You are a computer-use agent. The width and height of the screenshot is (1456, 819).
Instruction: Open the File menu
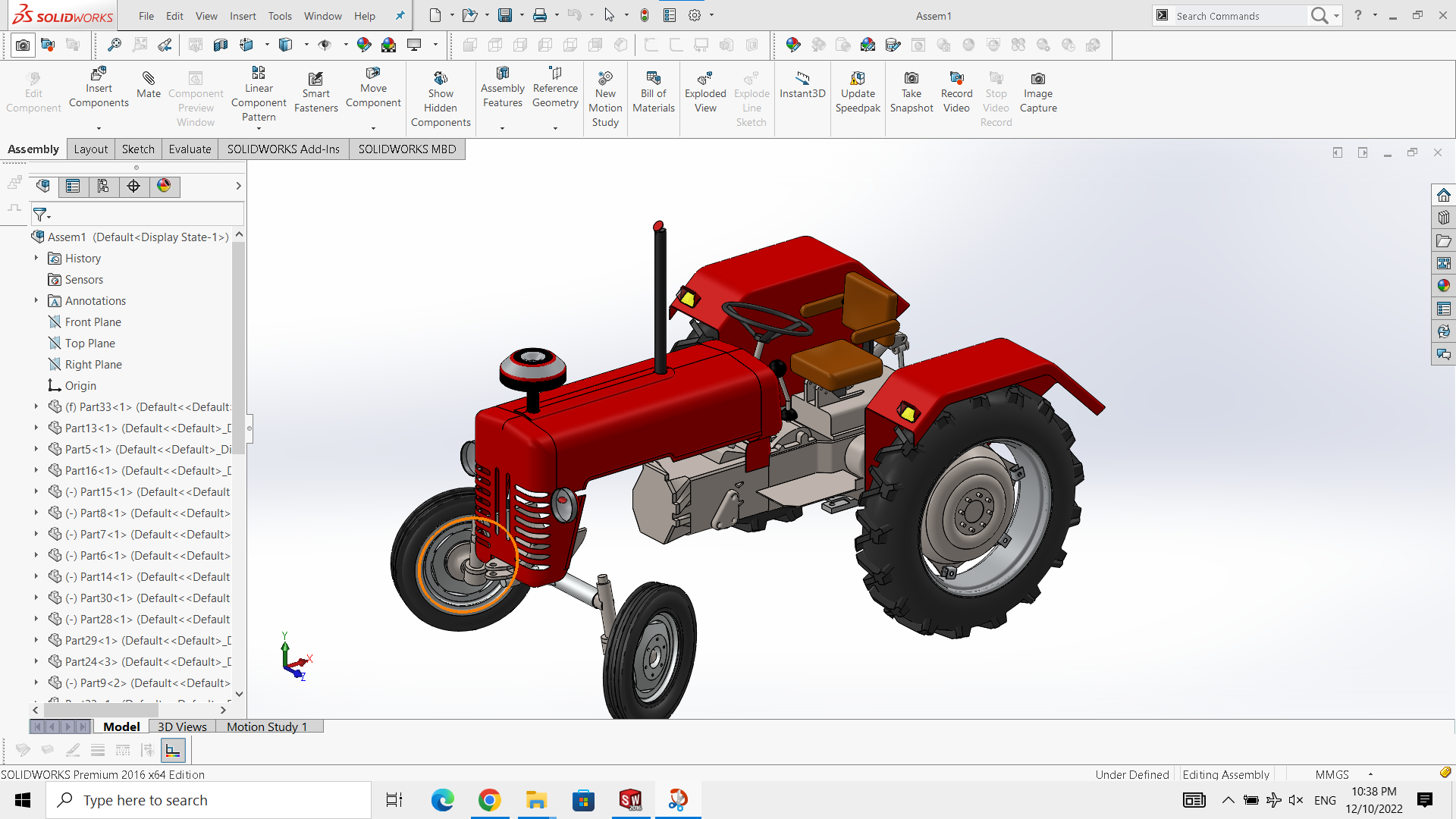tap(146, 16)
